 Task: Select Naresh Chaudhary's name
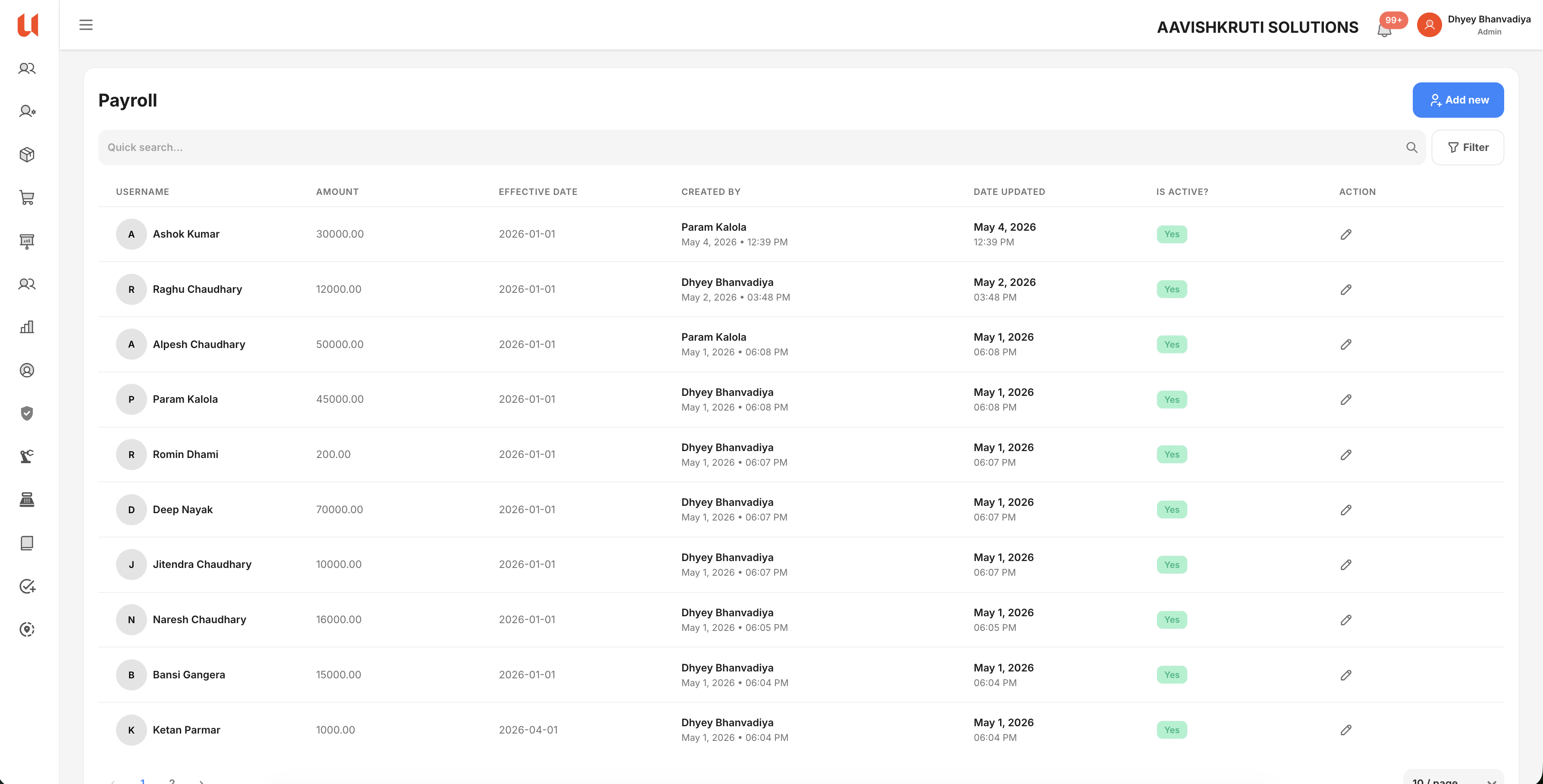199,620
